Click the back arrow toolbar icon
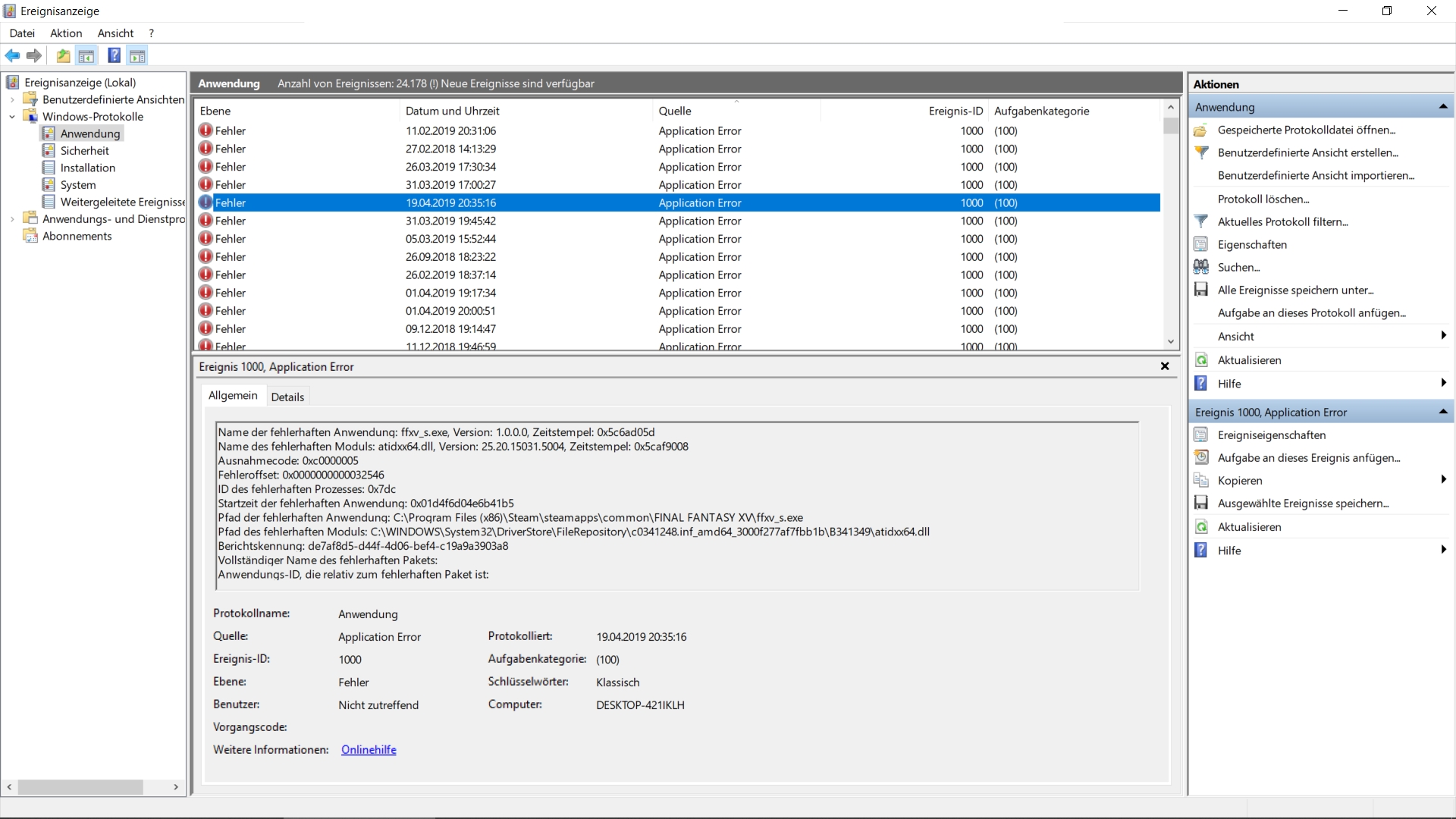Screen dimensions: 1456x819 (x=12, y=55)
